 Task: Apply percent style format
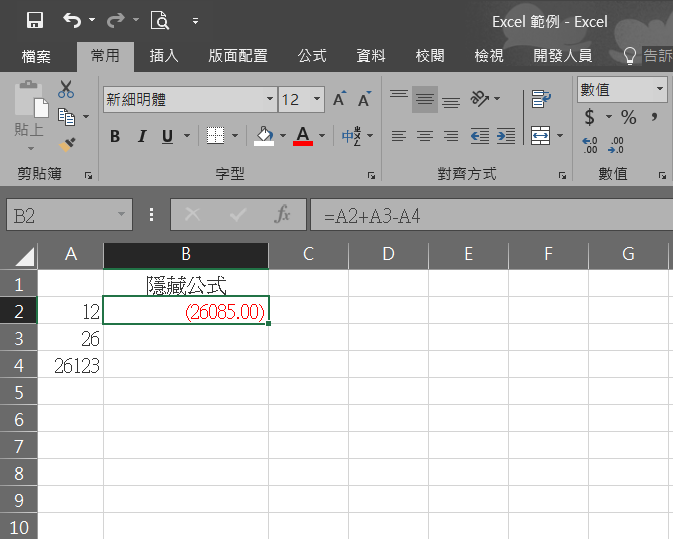(x=628, y=117)
